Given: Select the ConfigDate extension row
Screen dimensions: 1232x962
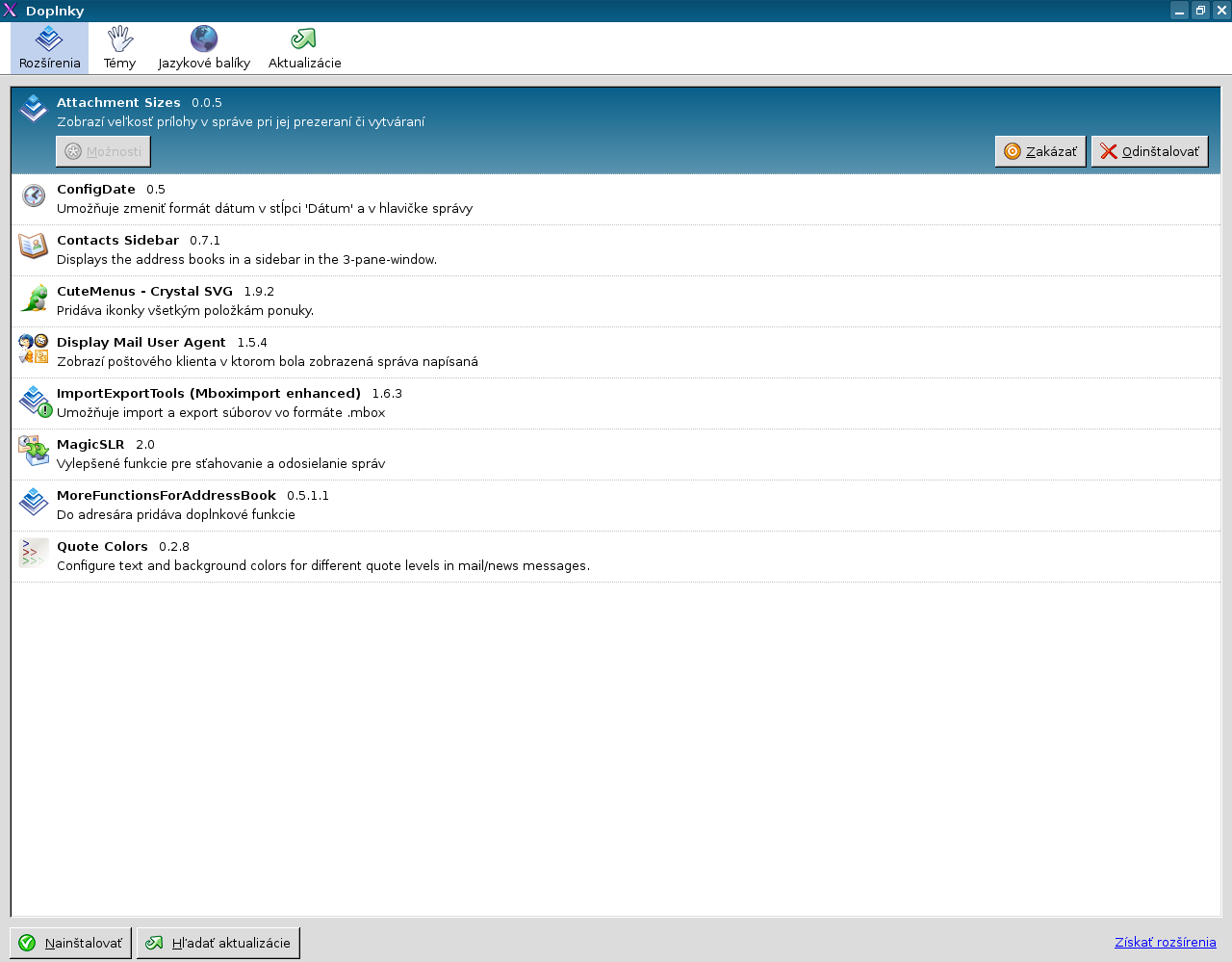Looking at the screenshot, I should pyautogui.click(x=616, y=199).
